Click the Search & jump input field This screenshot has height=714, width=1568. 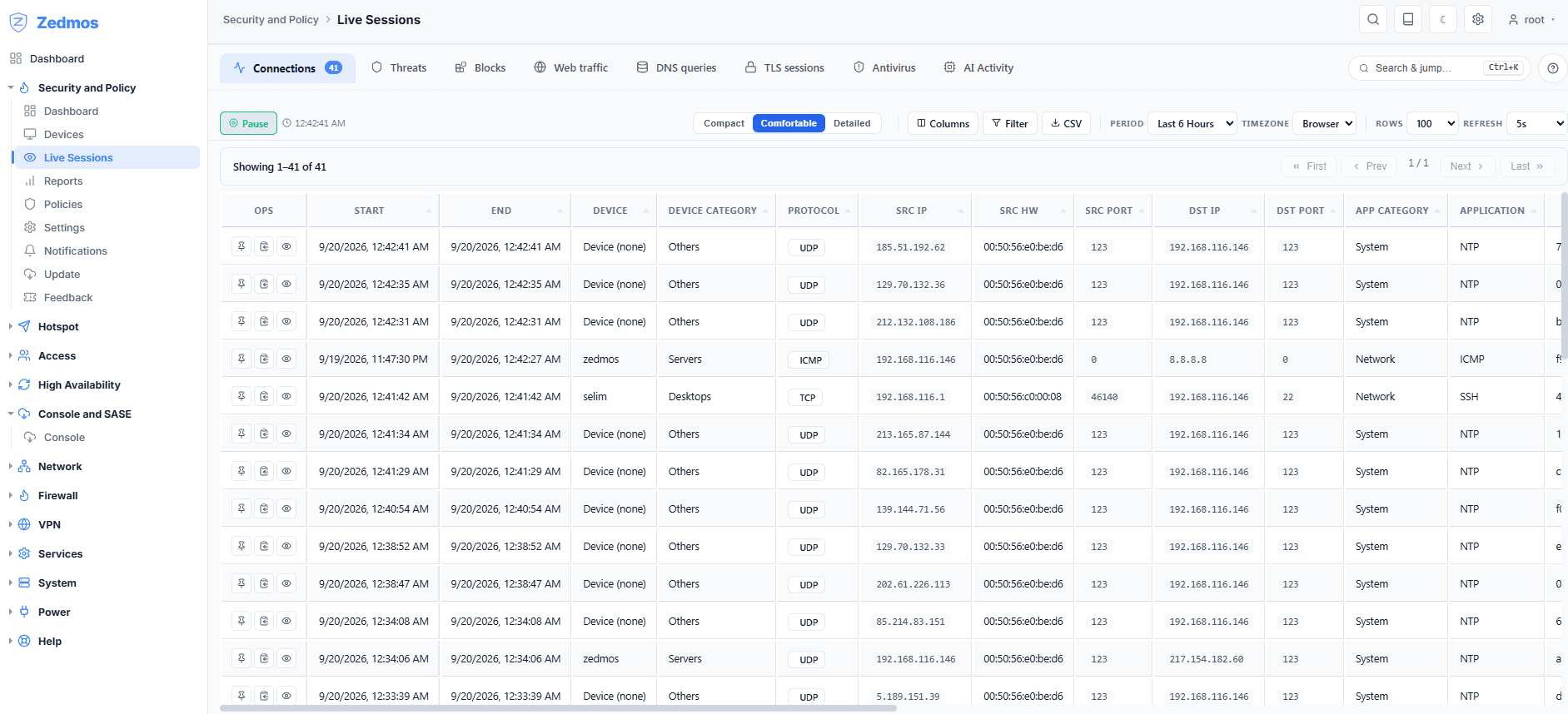tap(1440, 68)
